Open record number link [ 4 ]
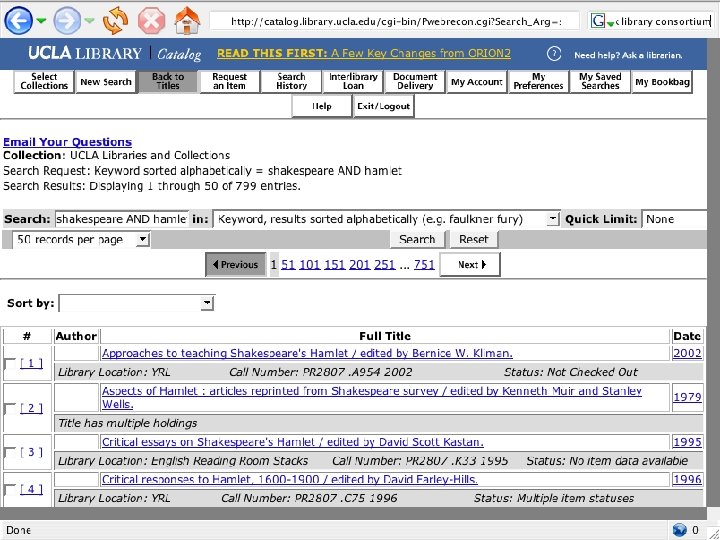The height and width of the screenshot is (540, 720). tap(31, 489)
